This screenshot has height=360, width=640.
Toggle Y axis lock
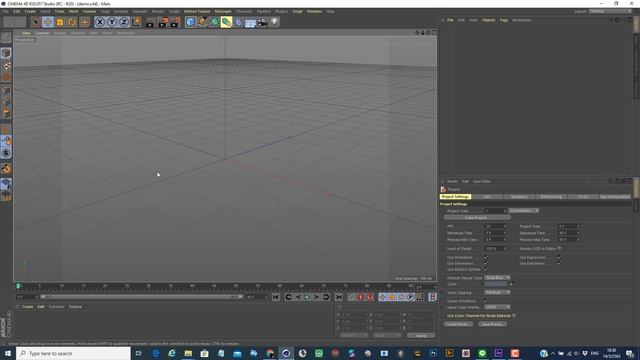tap(112, 22)
